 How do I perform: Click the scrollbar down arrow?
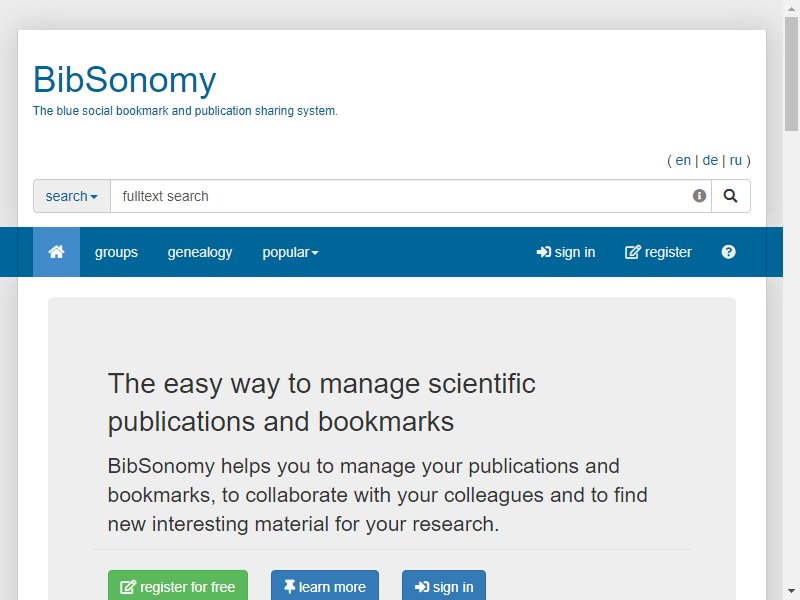tap(791, 591)
